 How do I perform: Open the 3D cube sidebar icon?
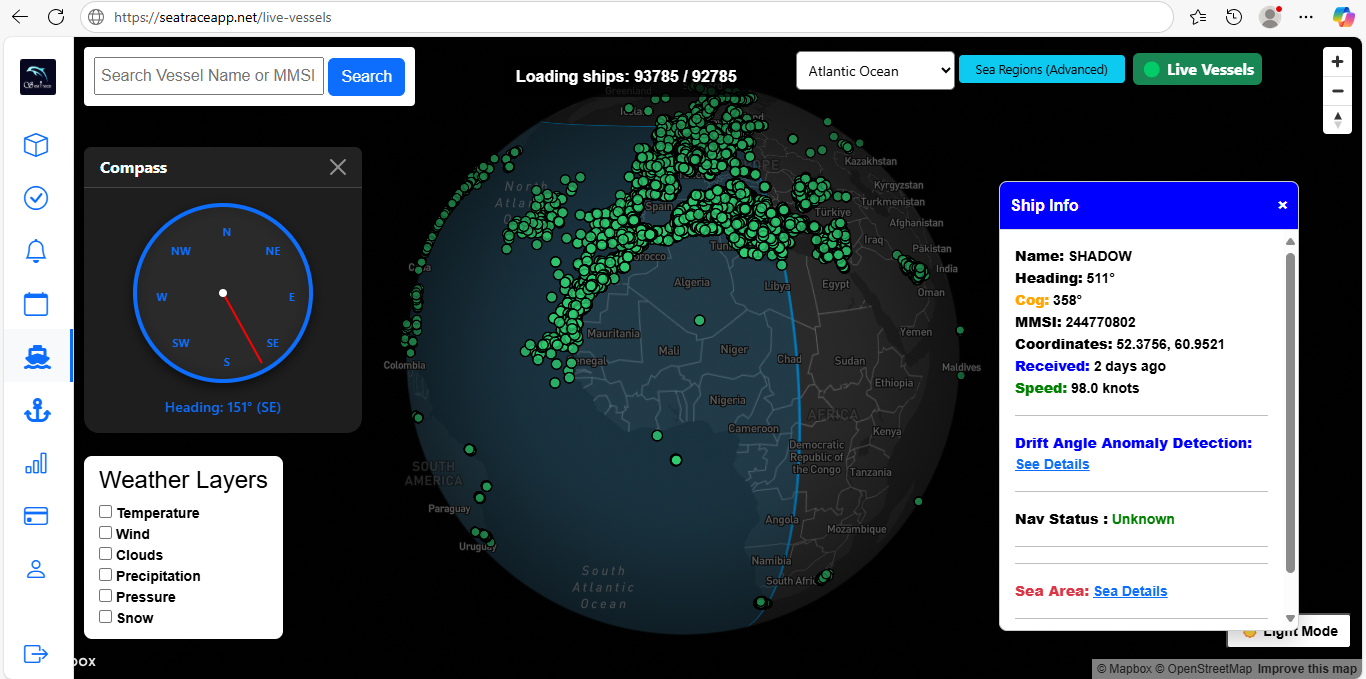click(x=36, y=145)
